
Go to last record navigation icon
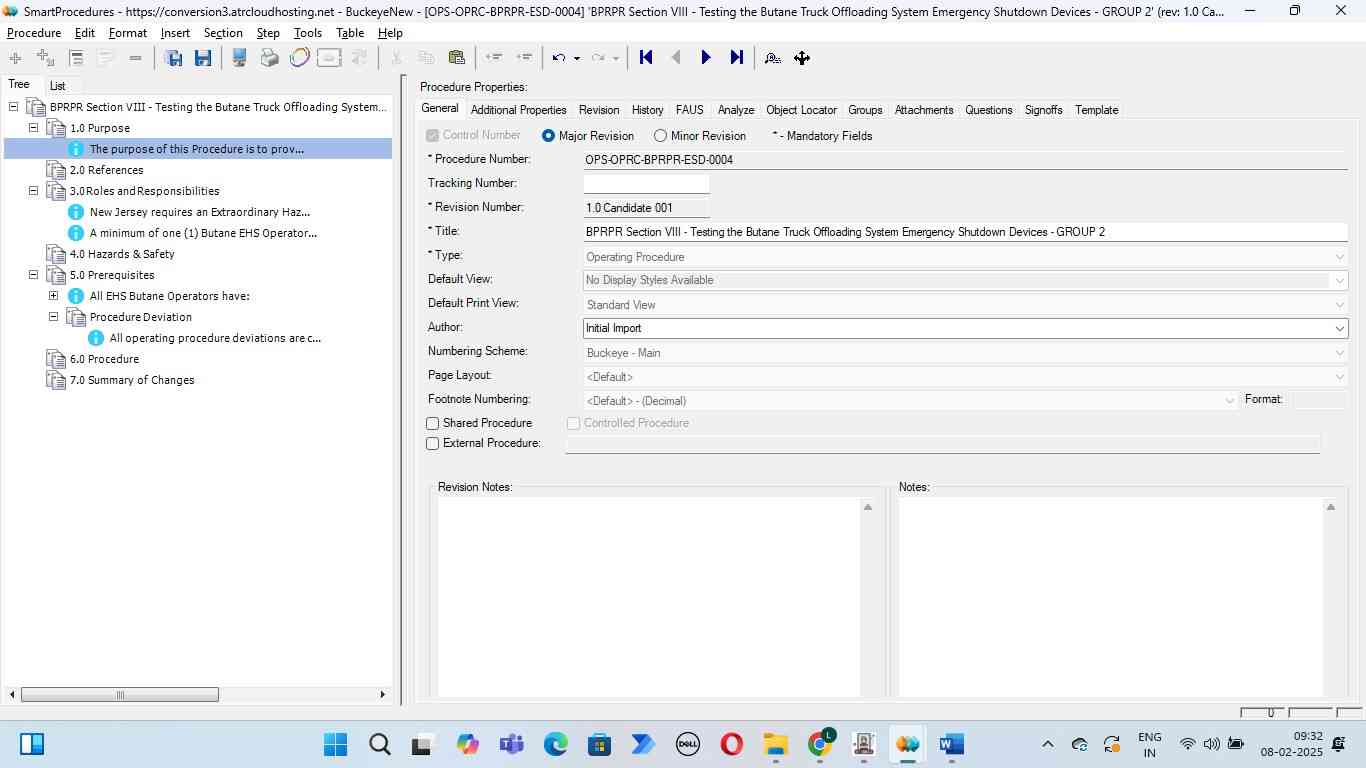[x=736, y=58]
